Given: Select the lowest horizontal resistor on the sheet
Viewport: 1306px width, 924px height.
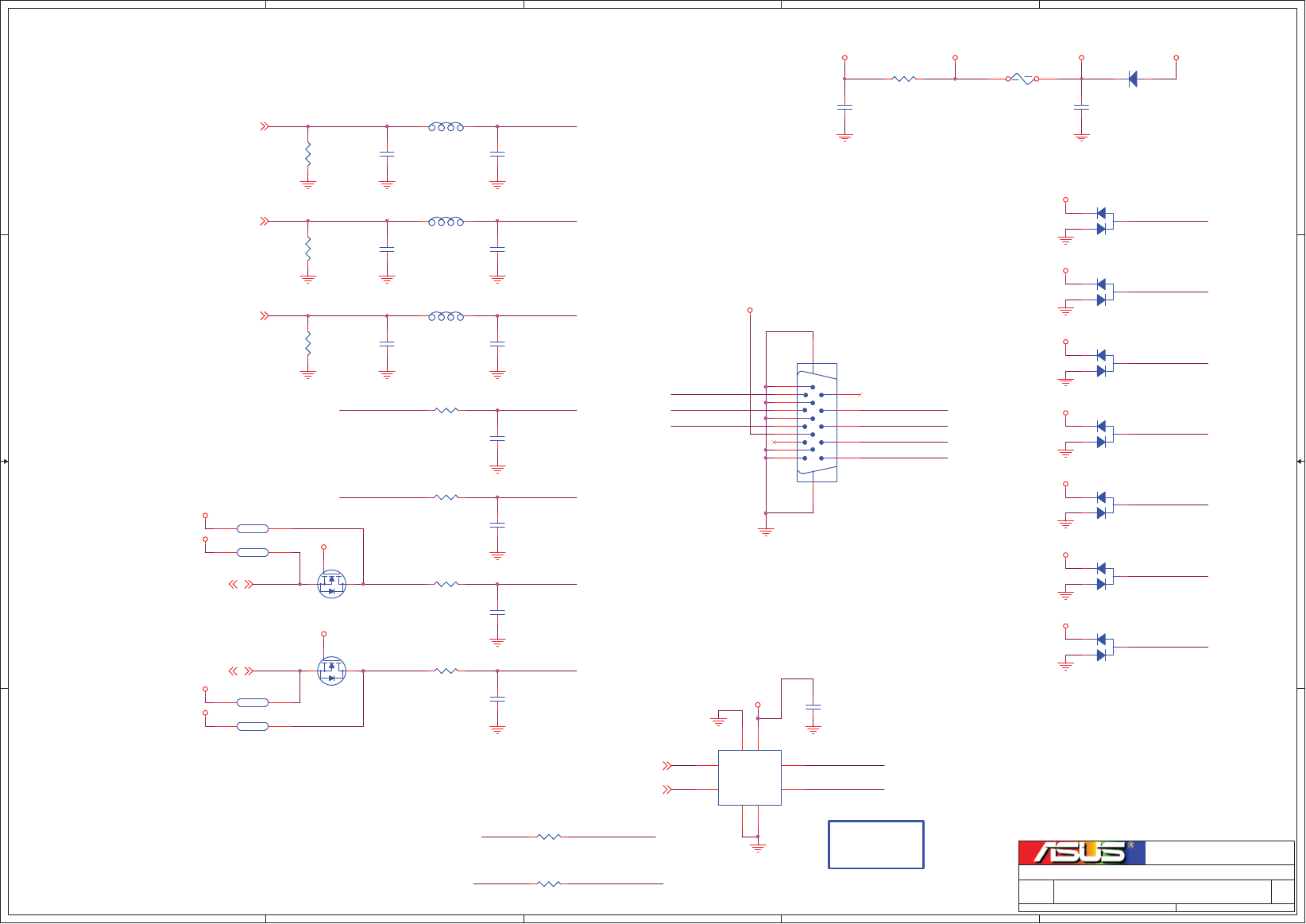Looking at the screenshot, I should point(549,883).
